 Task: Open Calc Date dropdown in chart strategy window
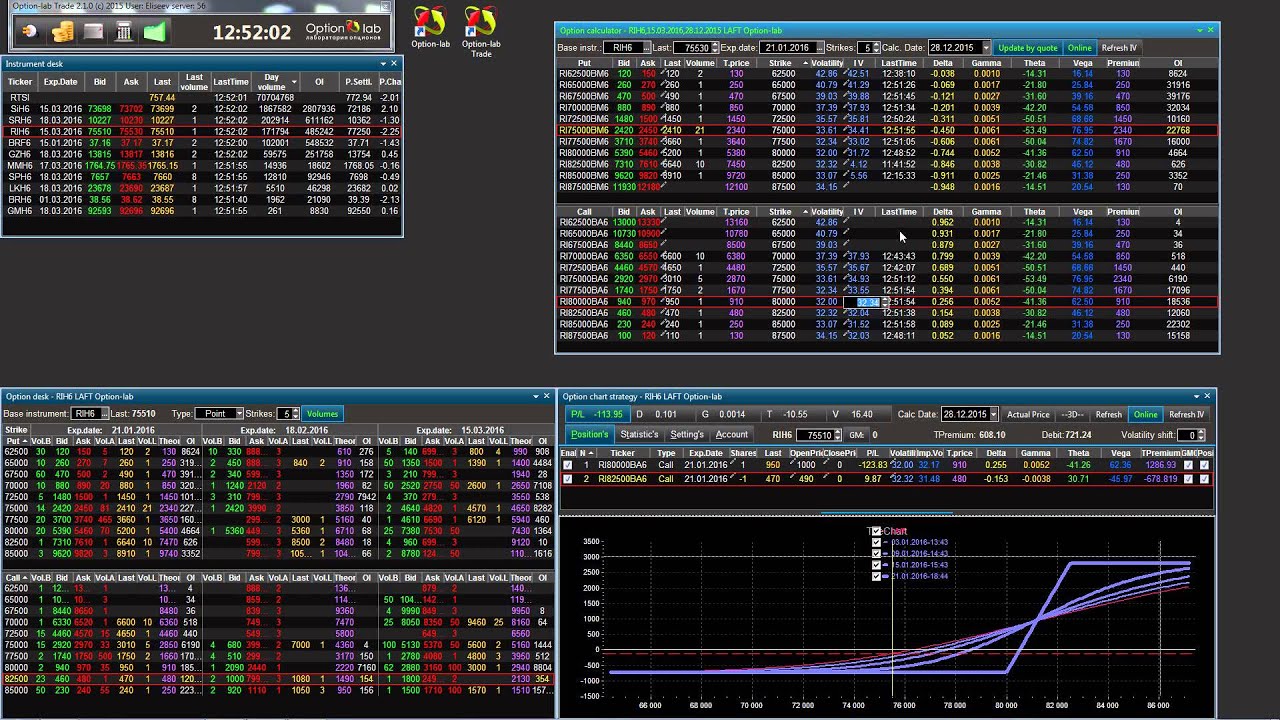993,415
